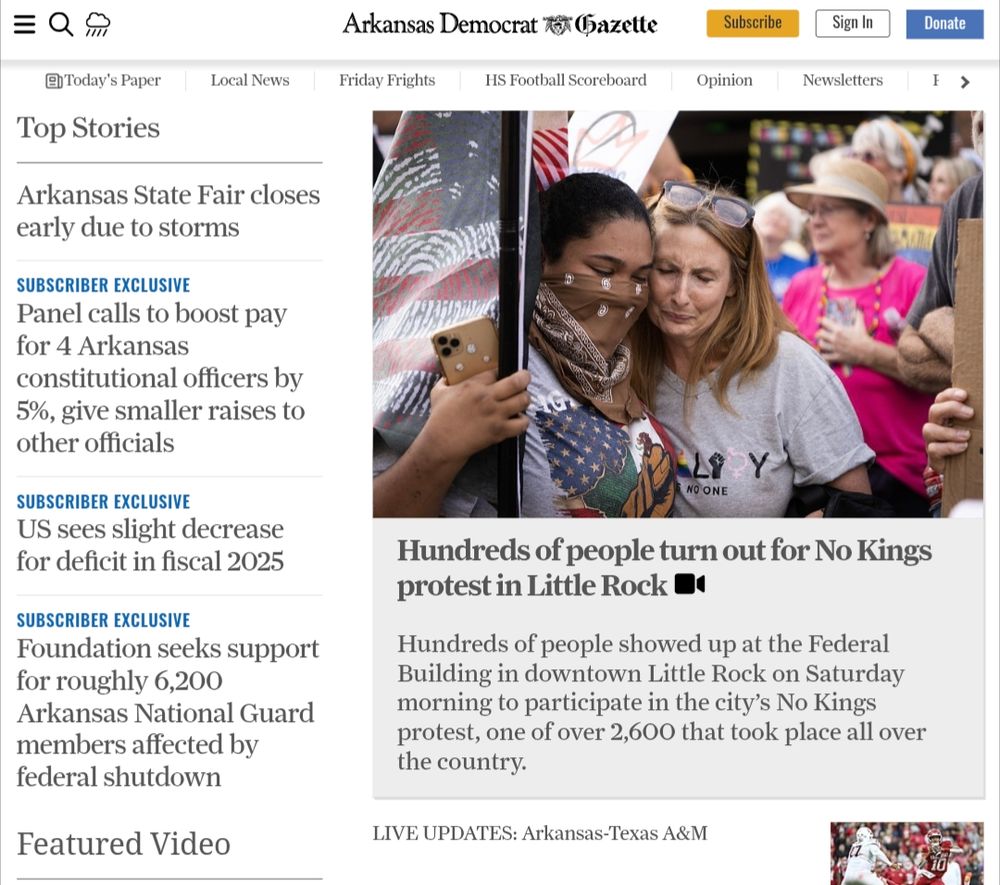Click the video camera icon in headline

click(x=690, y=583)
